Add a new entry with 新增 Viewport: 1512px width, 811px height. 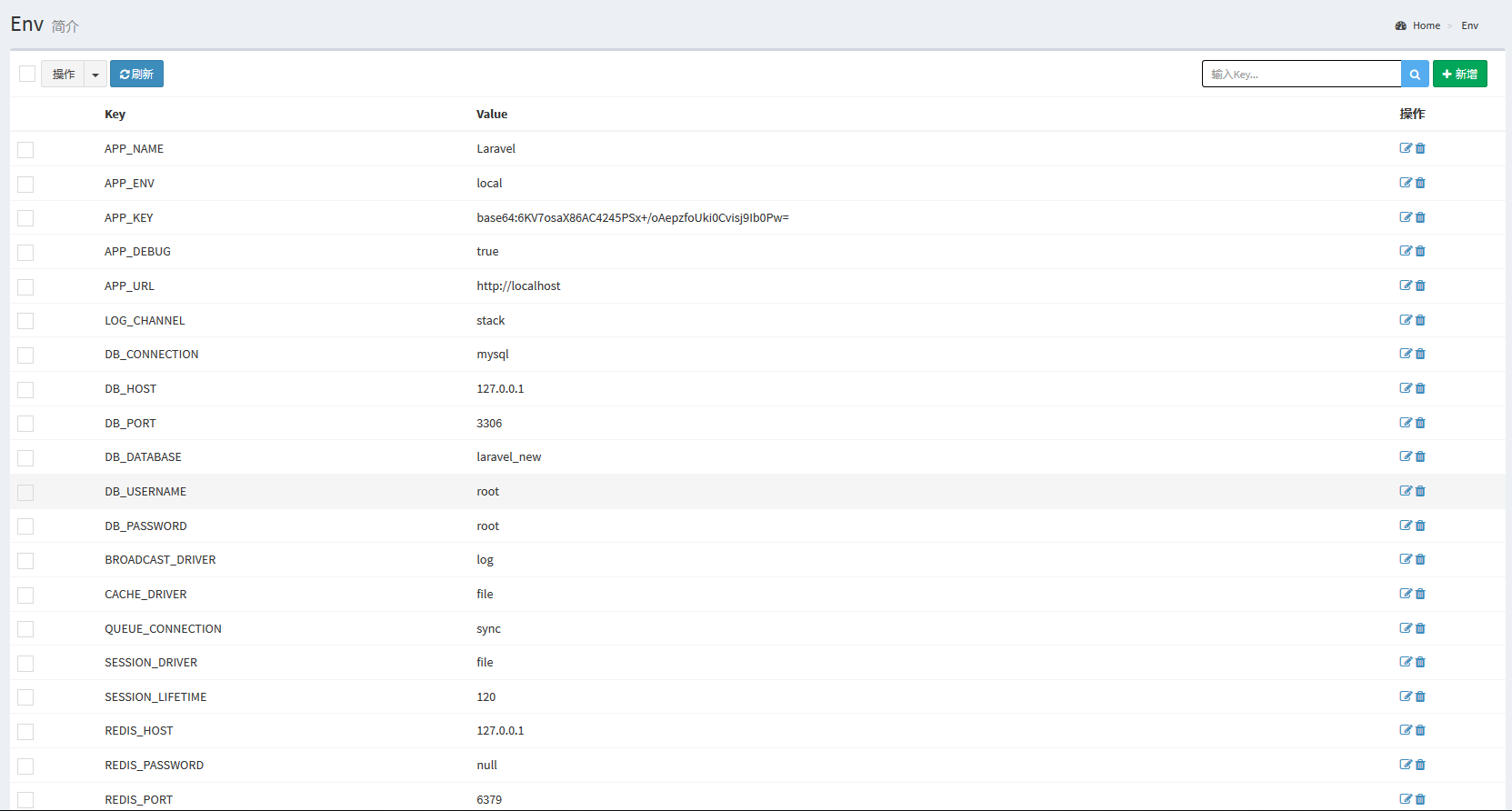pyautogui.click(x=1460, y=74)
